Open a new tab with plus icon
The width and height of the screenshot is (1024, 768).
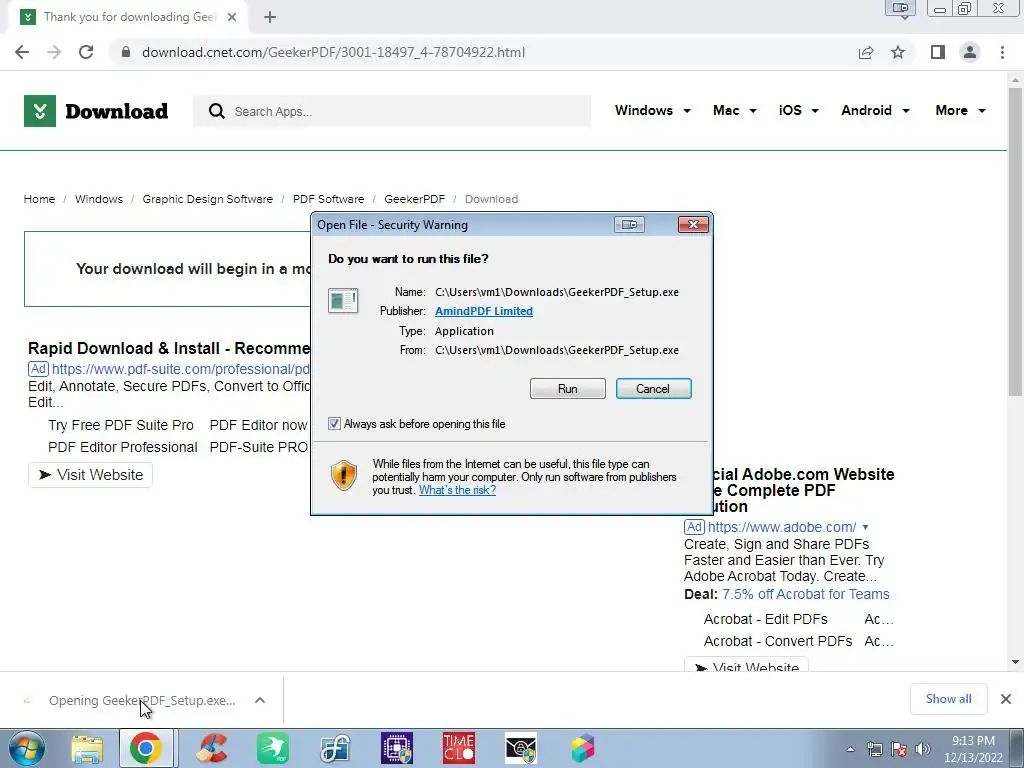click(x=270, y=17)
